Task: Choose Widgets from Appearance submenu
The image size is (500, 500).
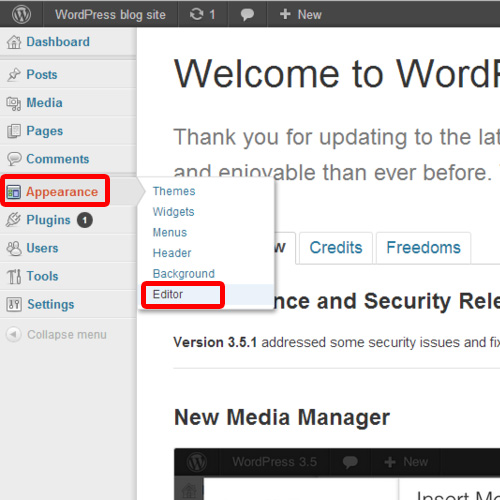Action: (x=174, y=212)
